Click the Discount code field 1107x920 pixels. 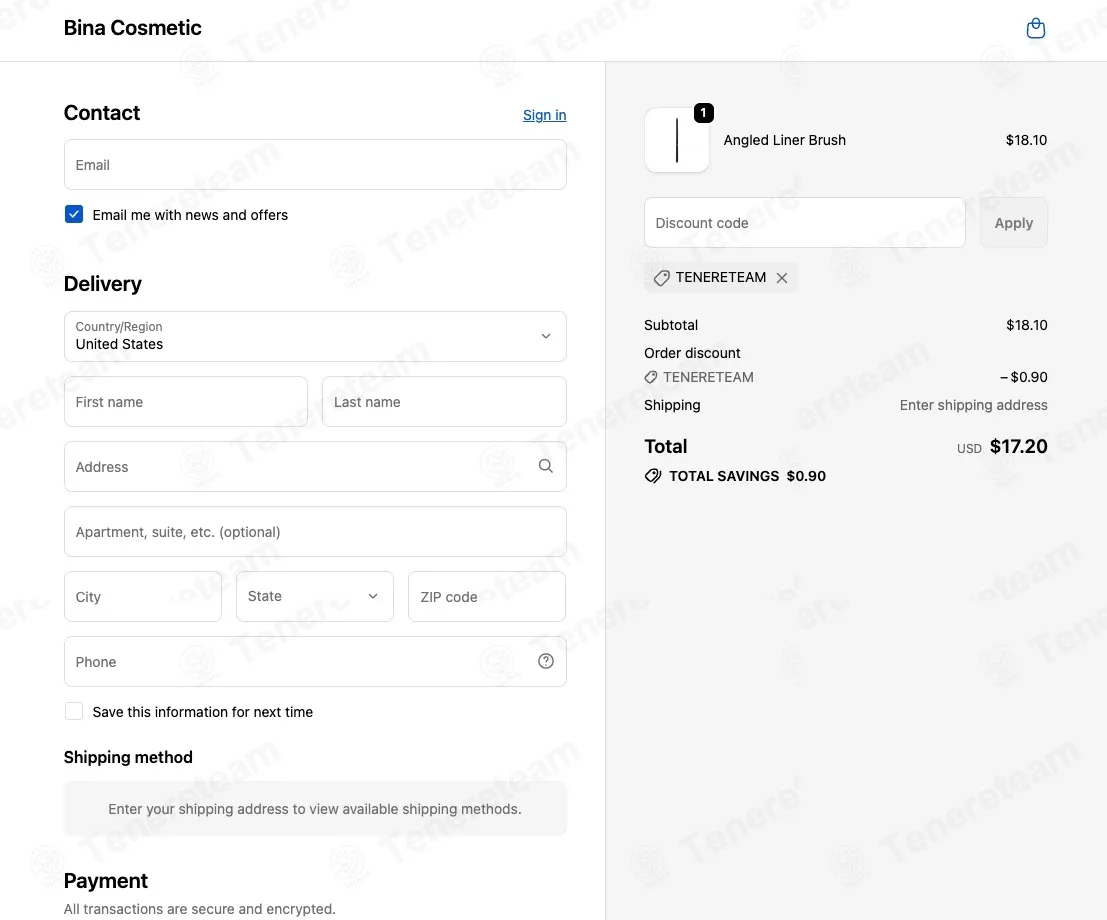pyautogui.click(x=805, y=222)
